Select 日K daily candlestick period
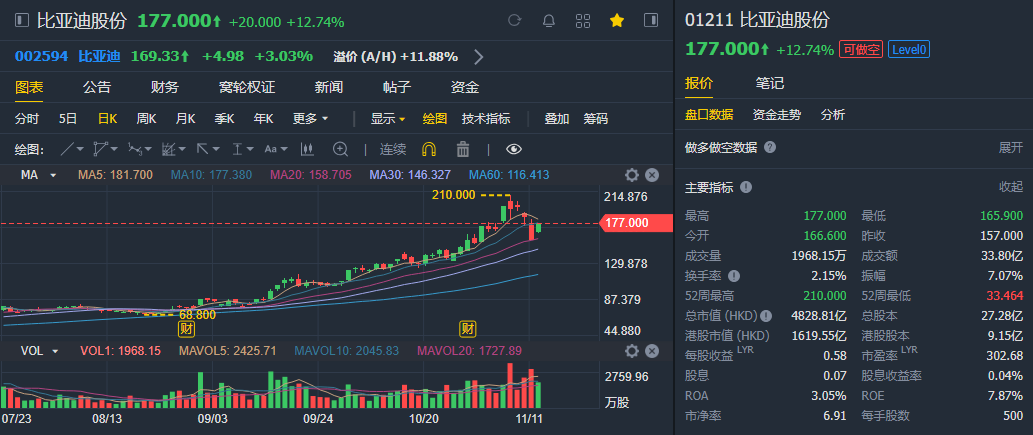This screenshot has width=1033, height=435. 107,119
